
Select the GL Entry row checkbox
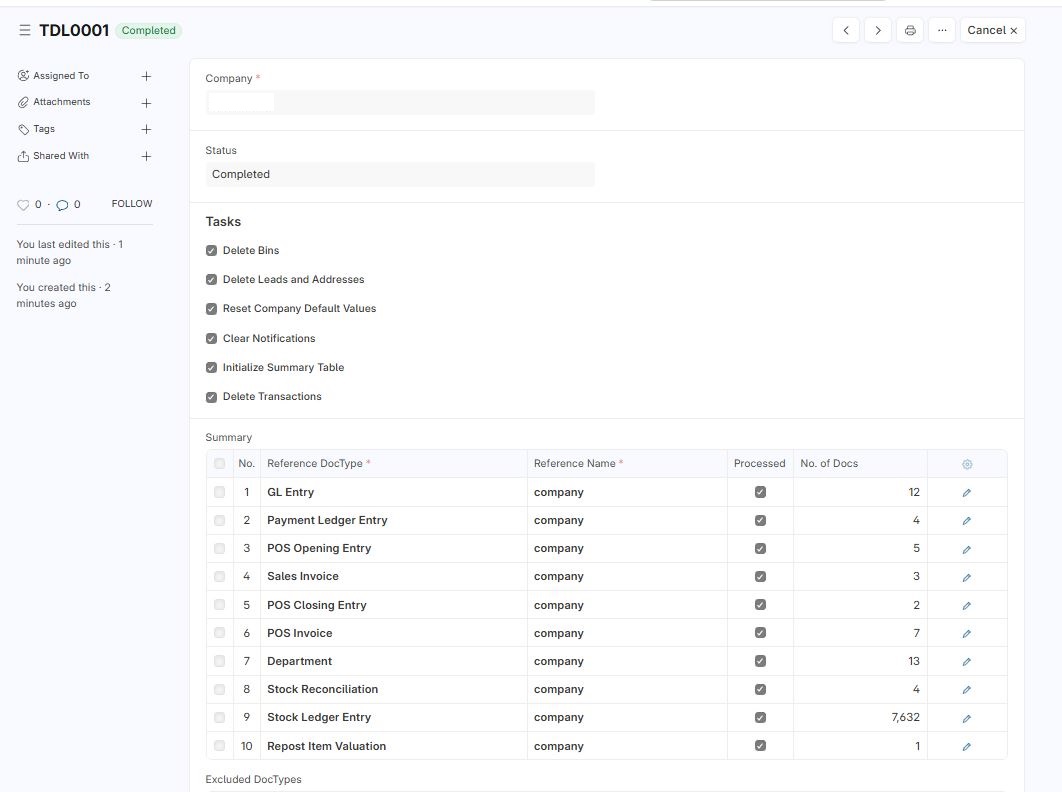pos(219,492)
